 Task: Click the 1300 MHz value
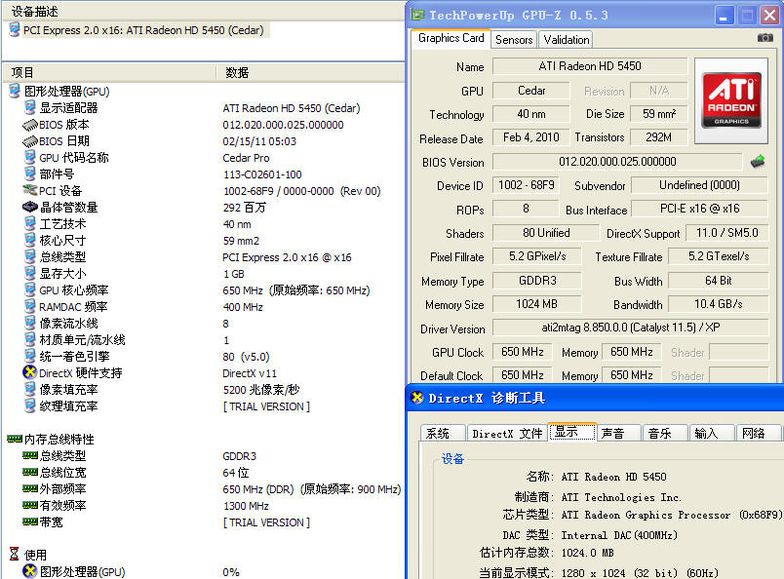[x=246, y=506]
